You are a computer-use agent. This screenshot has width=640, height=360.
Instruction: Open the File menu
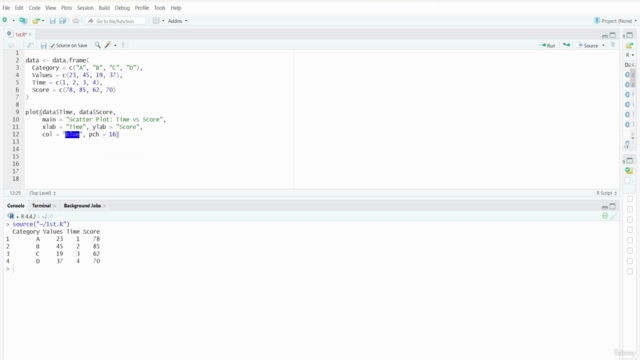pyautogui.click(x=6, y=8)
